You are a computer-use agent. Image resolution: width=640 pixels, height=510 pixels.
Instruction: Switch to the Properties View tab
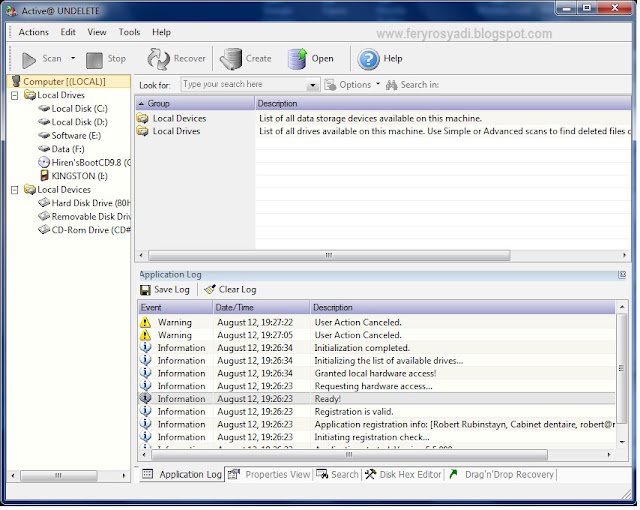pyautogui.click(x=269, y=475)
